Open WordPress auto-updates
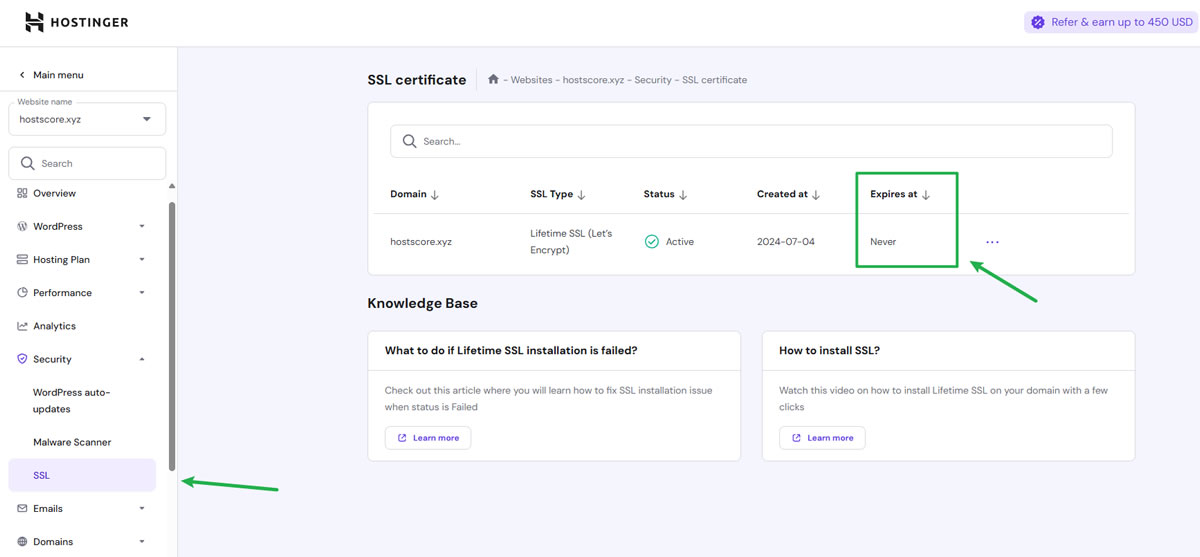 (71, 400)
